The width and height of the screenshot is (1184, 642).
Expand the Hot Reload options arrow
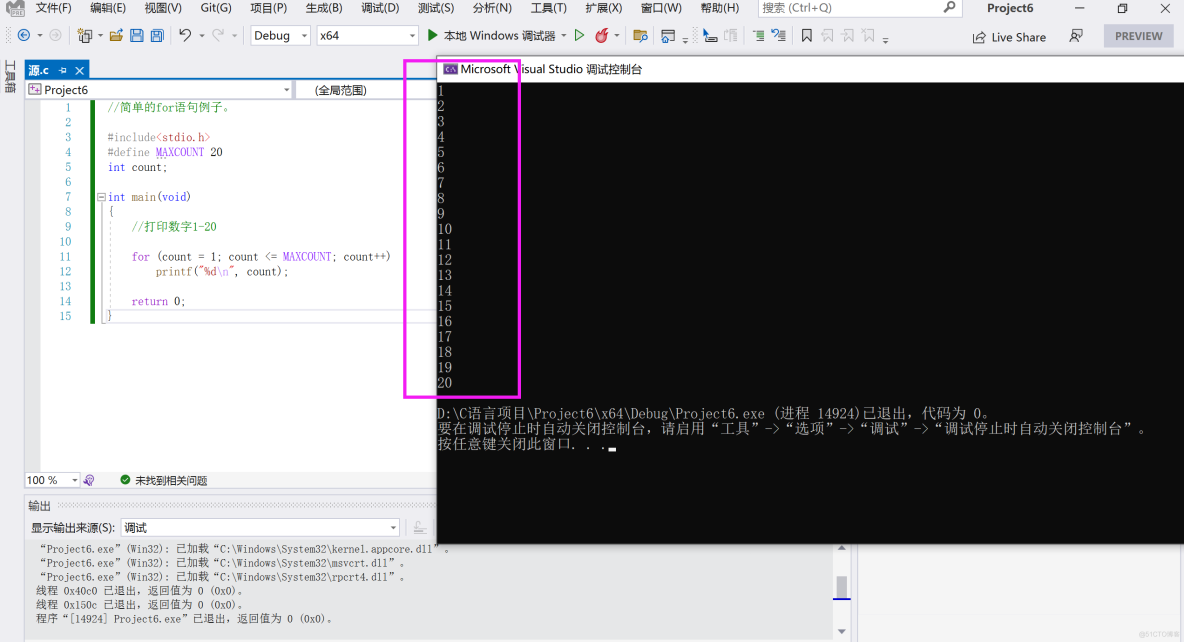click(617, 35)
